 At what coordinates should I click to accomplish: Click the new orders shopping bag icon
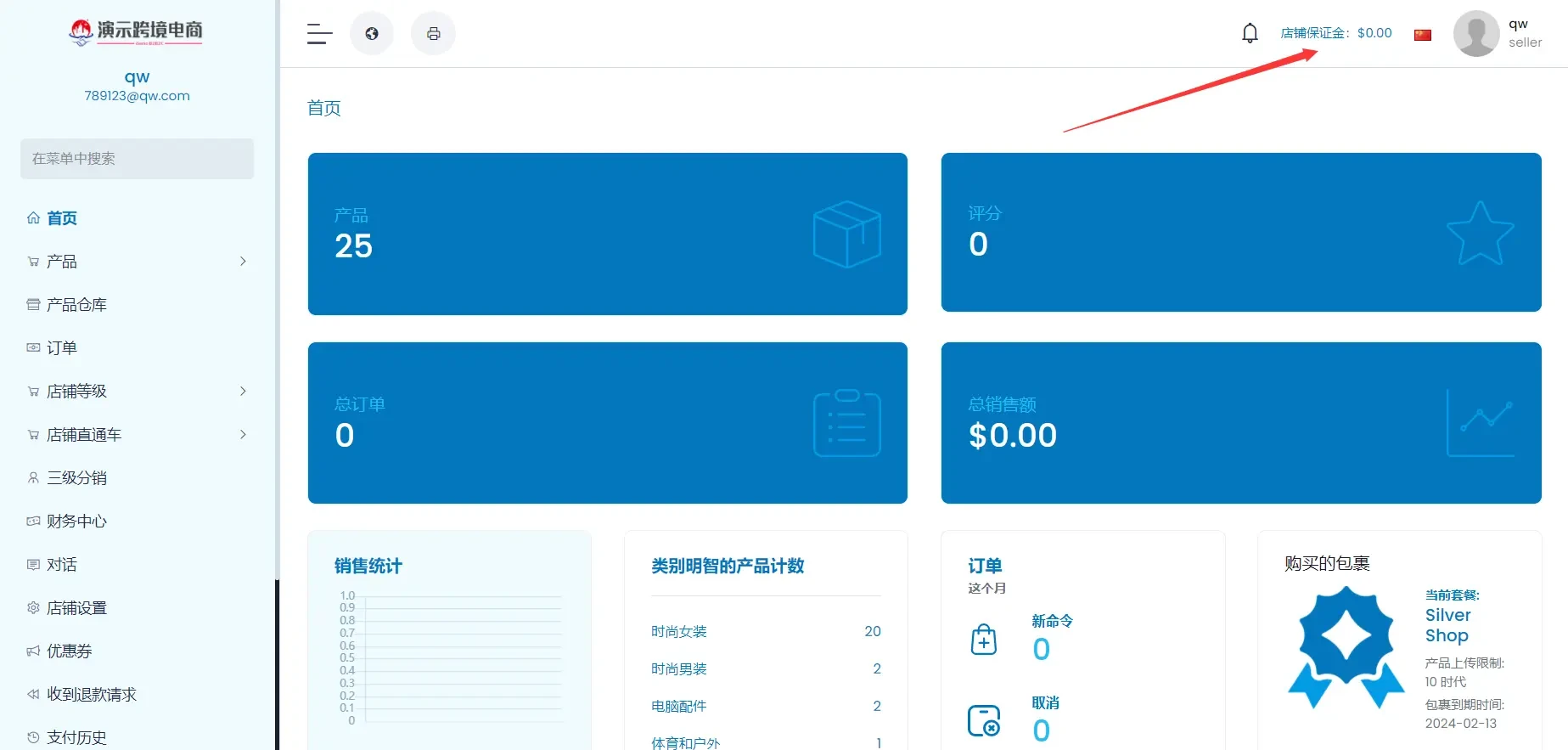(x=983, y=640)
